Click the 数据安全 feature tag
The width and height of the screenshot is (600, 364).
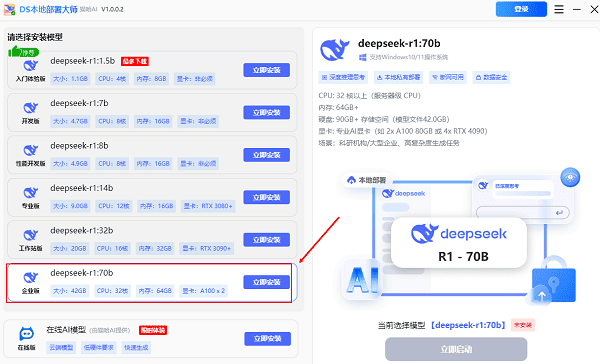pos(491,77)
